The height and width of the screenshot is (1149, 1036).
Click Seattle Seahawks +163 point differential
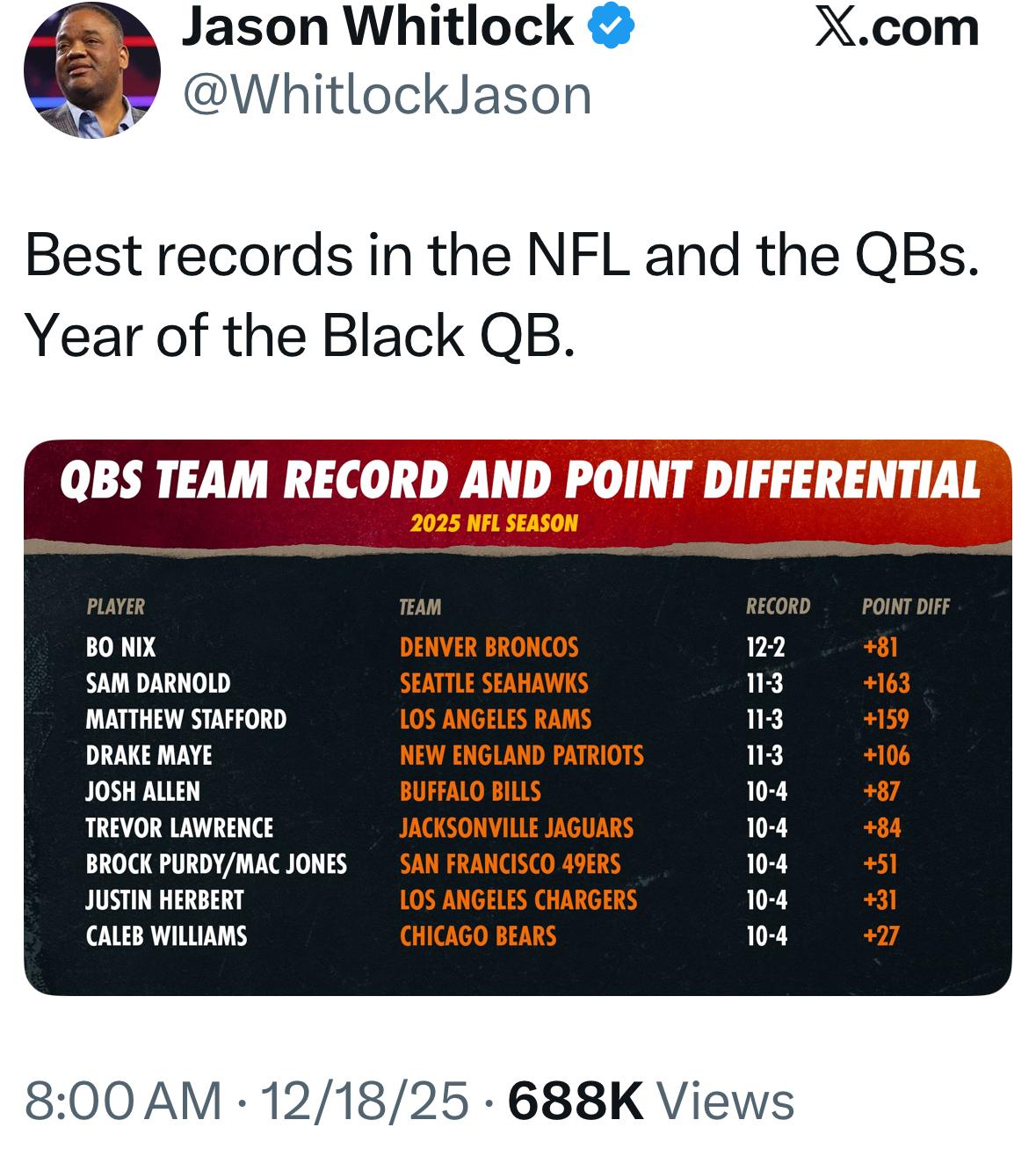(887, 684)
